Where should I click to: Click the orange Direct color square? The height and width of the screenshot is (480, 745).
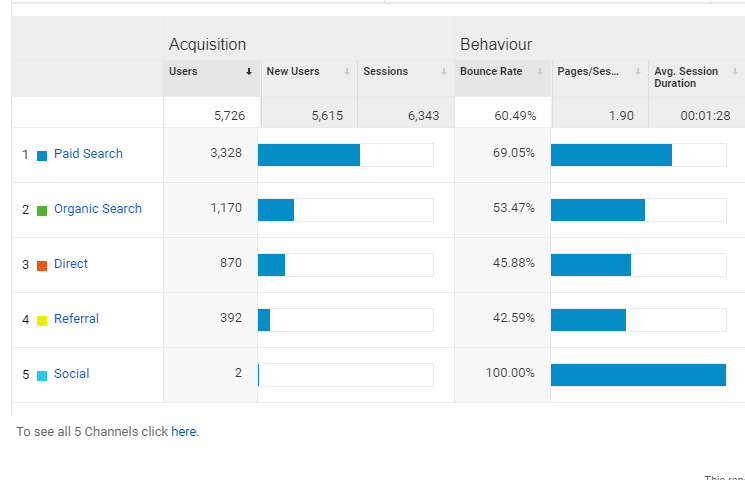tap(42, 265)
